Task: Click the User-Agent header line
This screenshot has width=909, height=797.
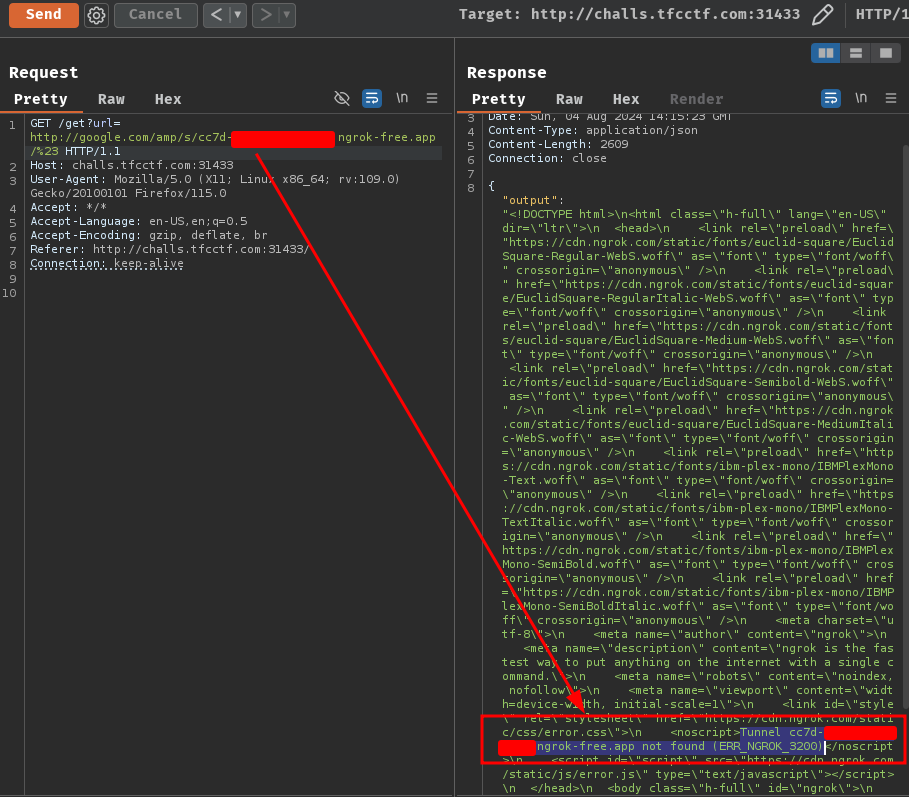Action: click(215, 186)
